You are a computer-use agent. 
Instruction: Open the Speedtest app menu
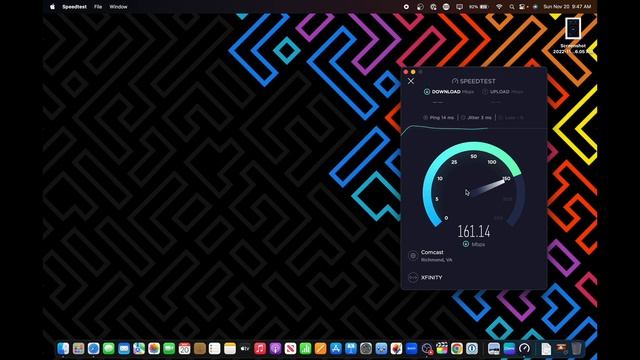coord(74,7)
